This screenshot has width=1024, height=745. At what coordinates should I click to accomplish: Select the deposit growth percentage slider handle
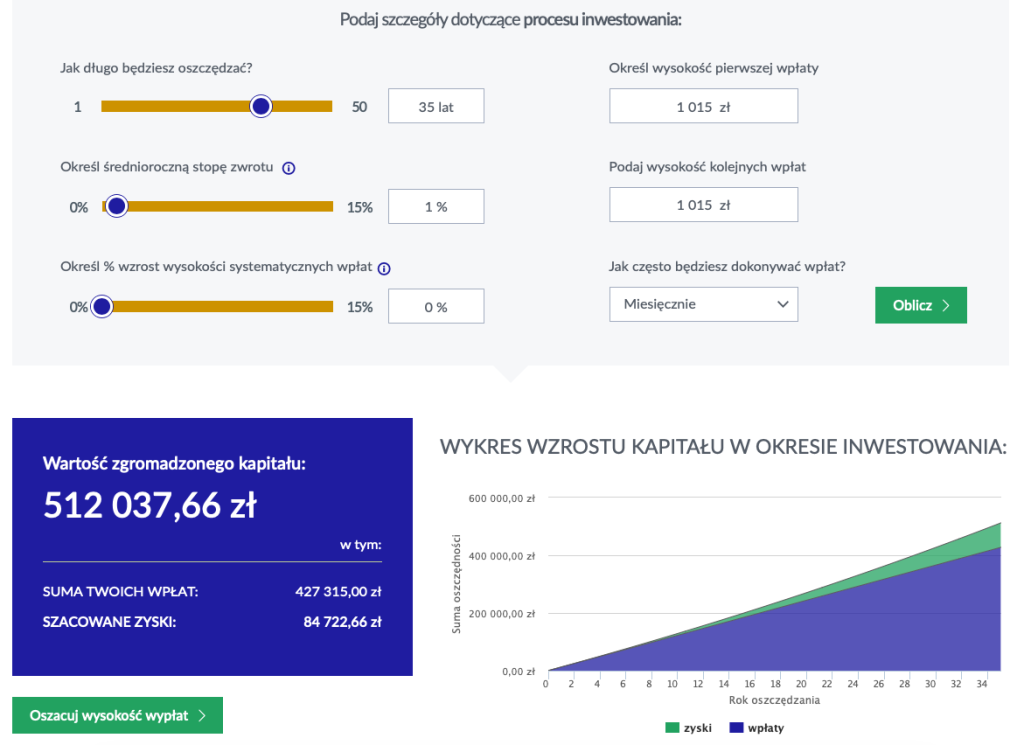[x=102, y=306]
